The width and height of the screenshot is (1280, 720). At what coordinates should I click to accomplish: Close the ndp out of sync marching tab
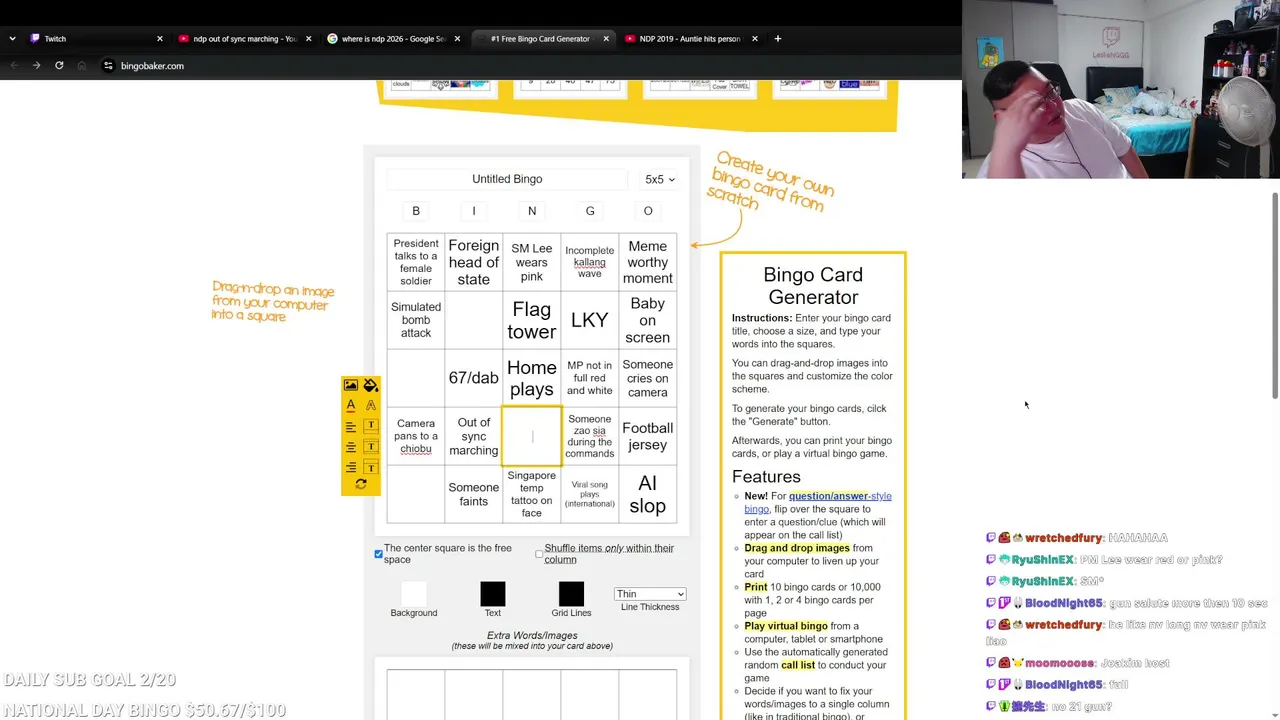point(308,39)
